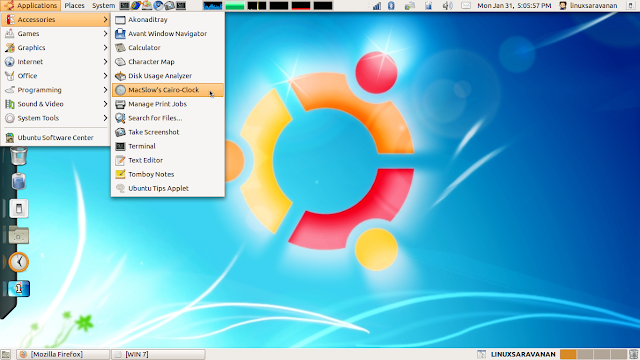The height and width of the screenshot is (360, 640).
Task: Open the Places menu
Action: point(74,5)
